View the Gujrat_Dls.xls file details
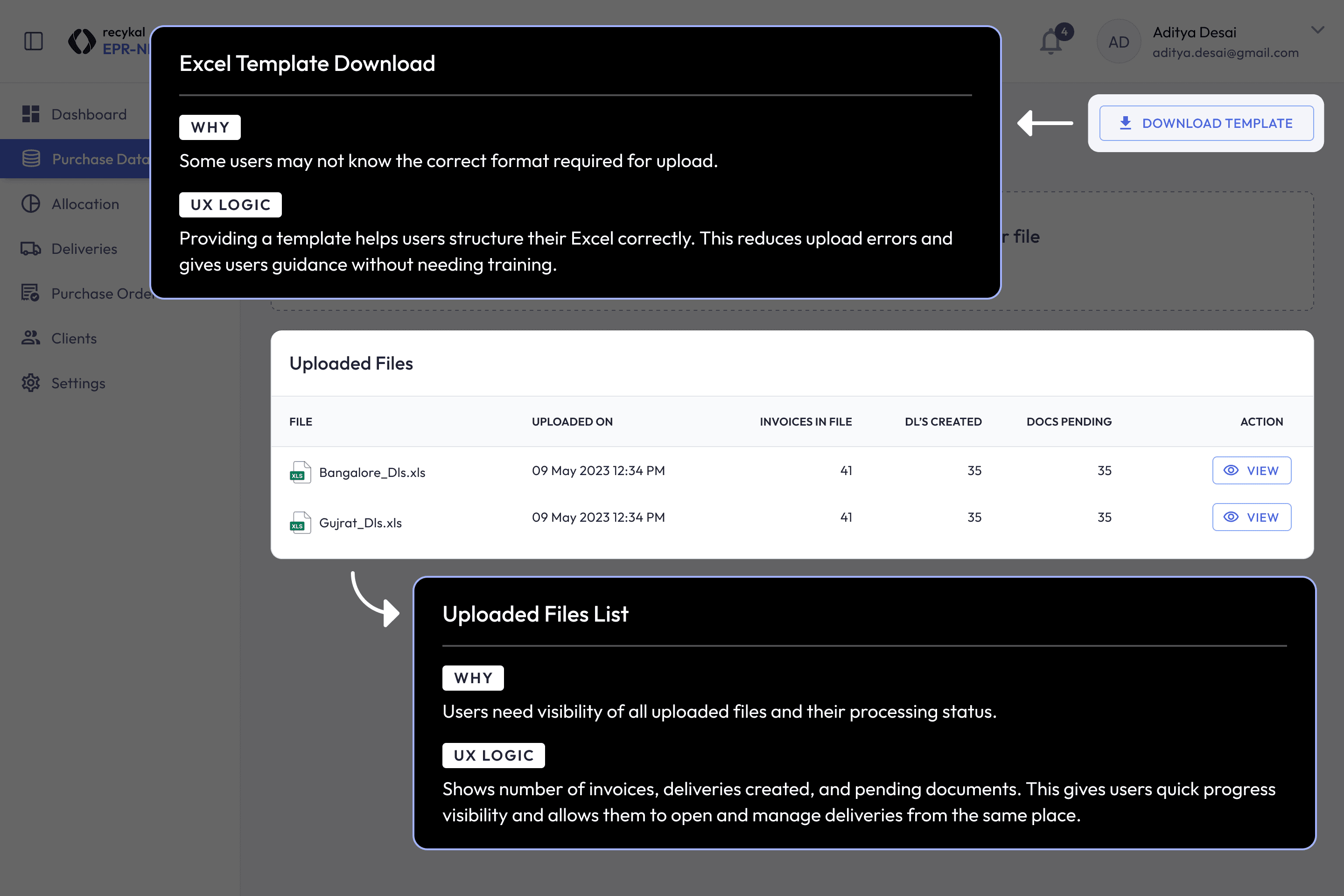 coord(1252,517)
